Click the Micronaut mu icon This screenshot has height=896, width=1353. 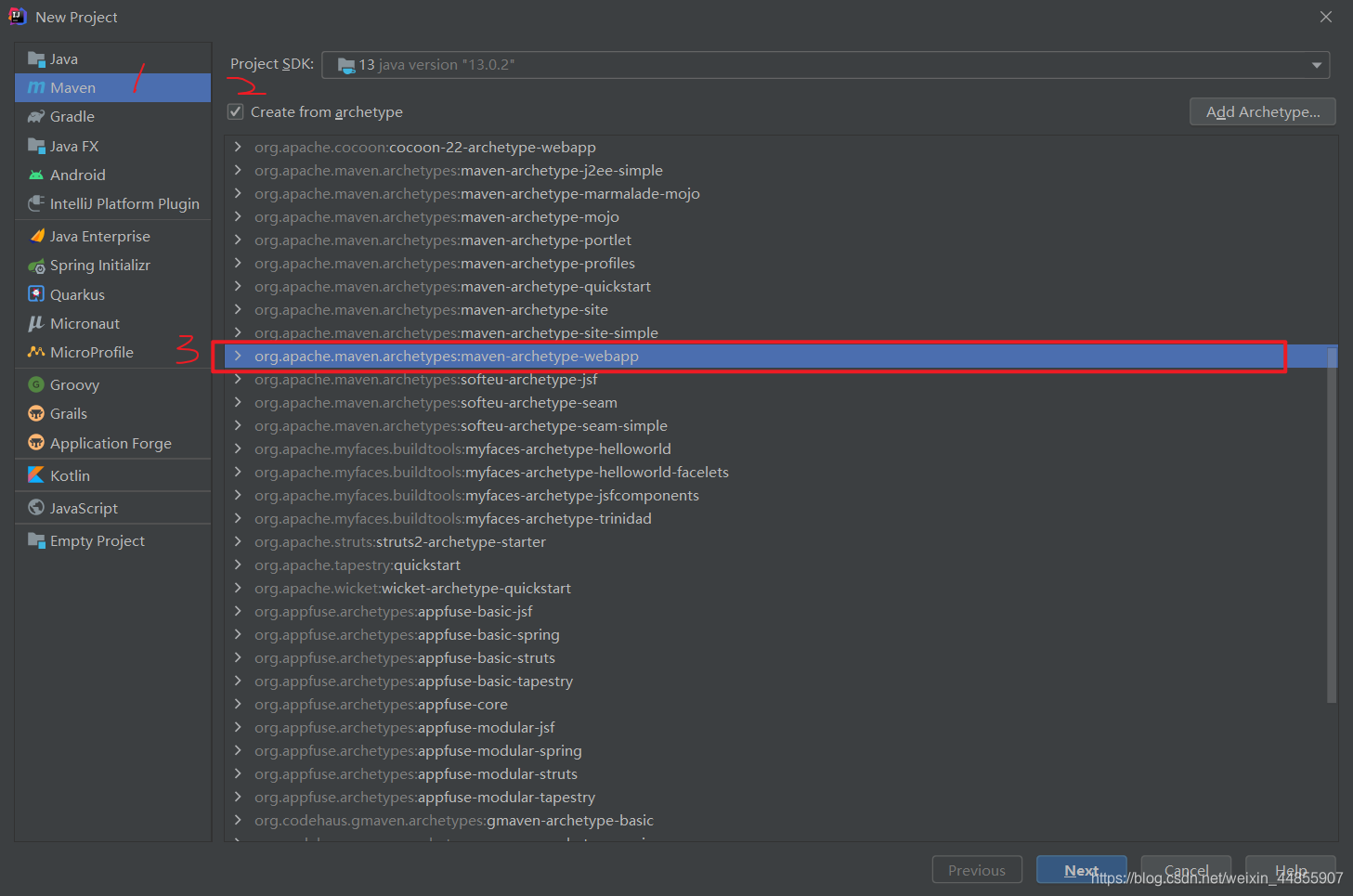[36, 323]
